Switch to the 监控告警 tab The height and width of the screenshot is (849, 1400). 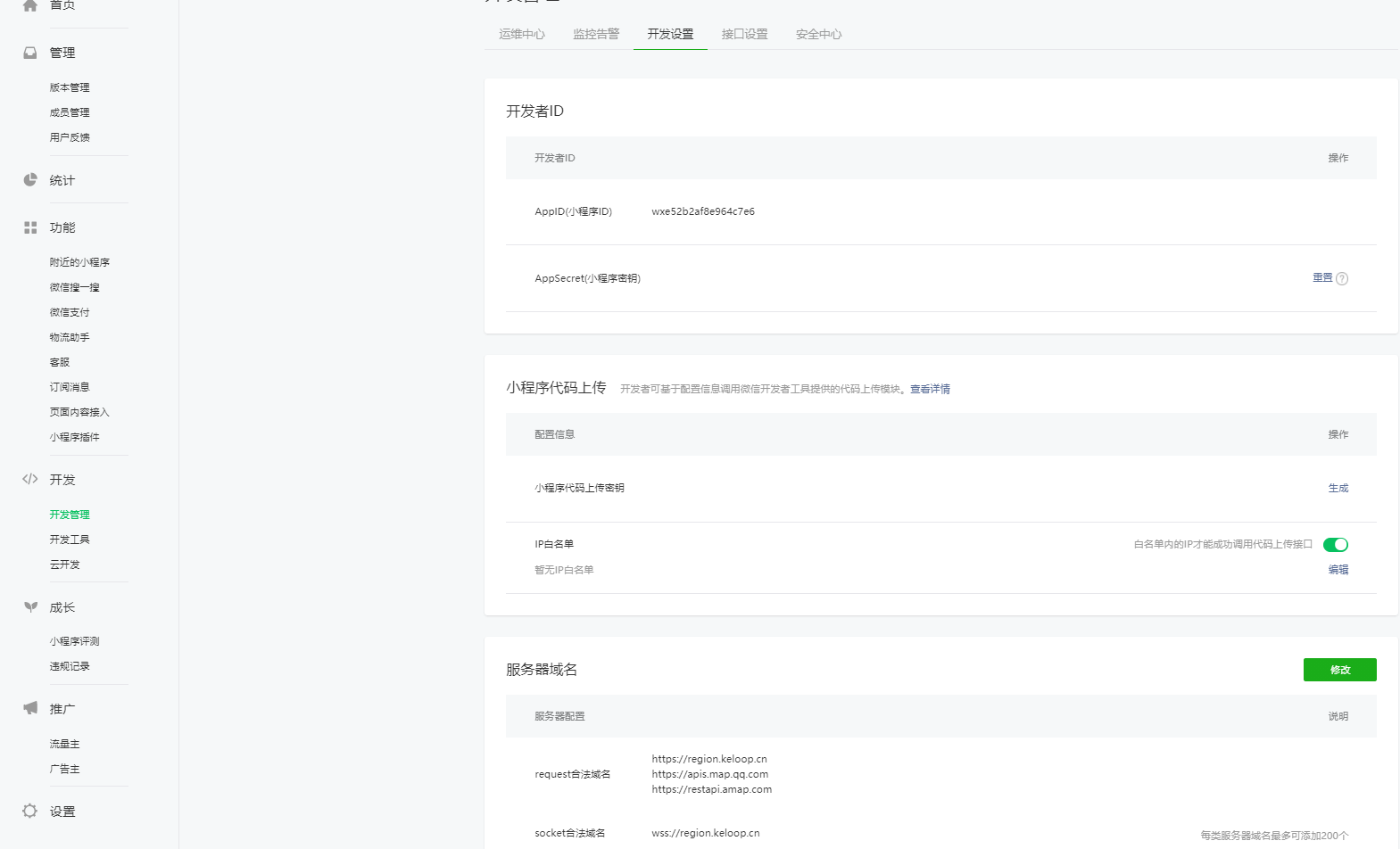596,34
